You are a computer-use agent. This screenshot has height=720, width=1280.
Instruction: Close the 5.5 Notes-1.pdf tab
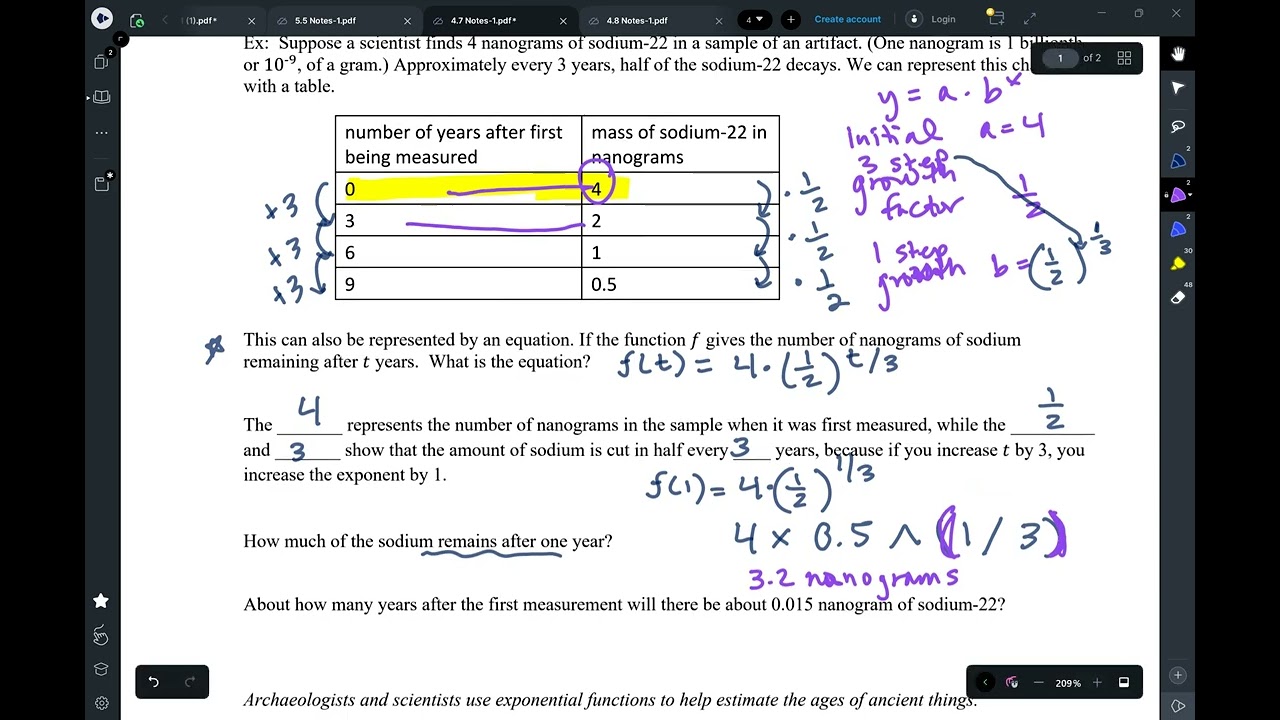[407, 21]
